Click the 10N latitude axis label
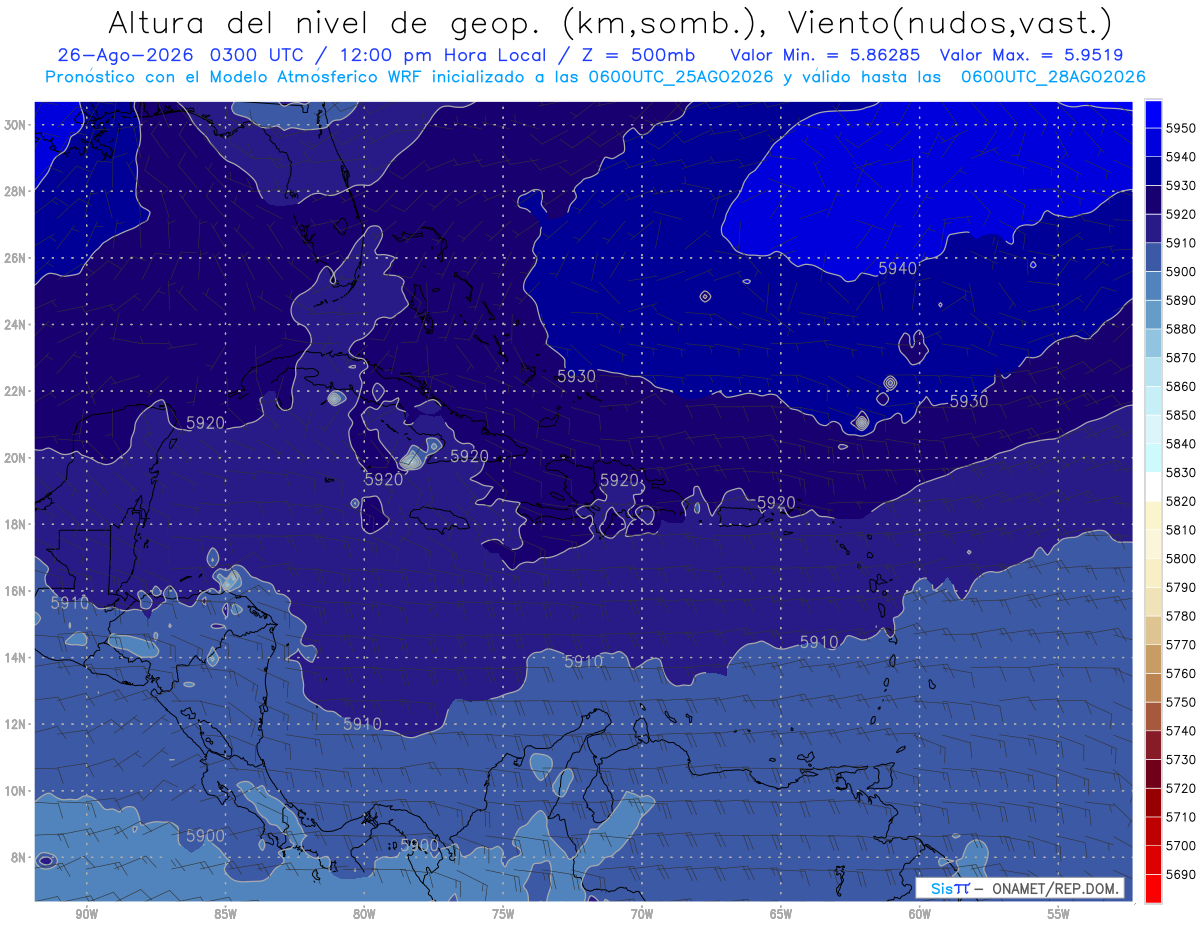 [16, 791]
